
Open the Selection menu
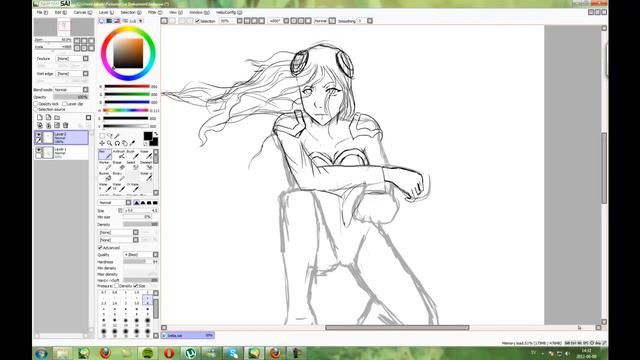[131, 13]
